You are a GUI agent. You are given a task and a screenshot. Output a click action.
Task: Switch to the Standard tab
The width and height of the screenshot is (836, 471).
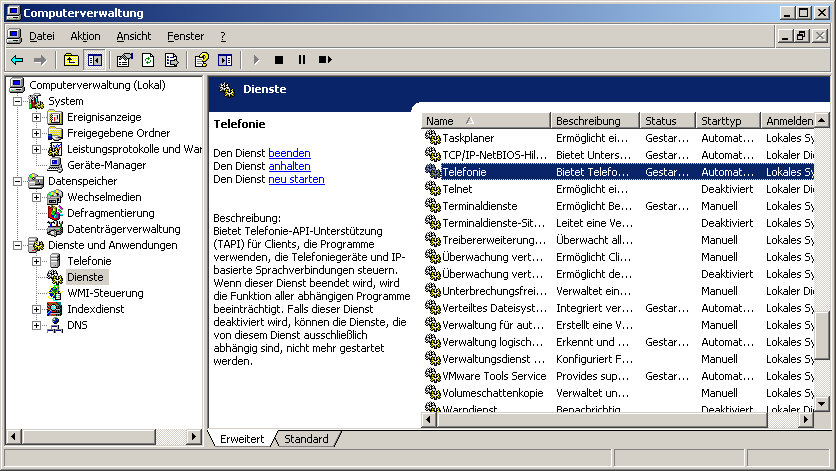[305, 439]
